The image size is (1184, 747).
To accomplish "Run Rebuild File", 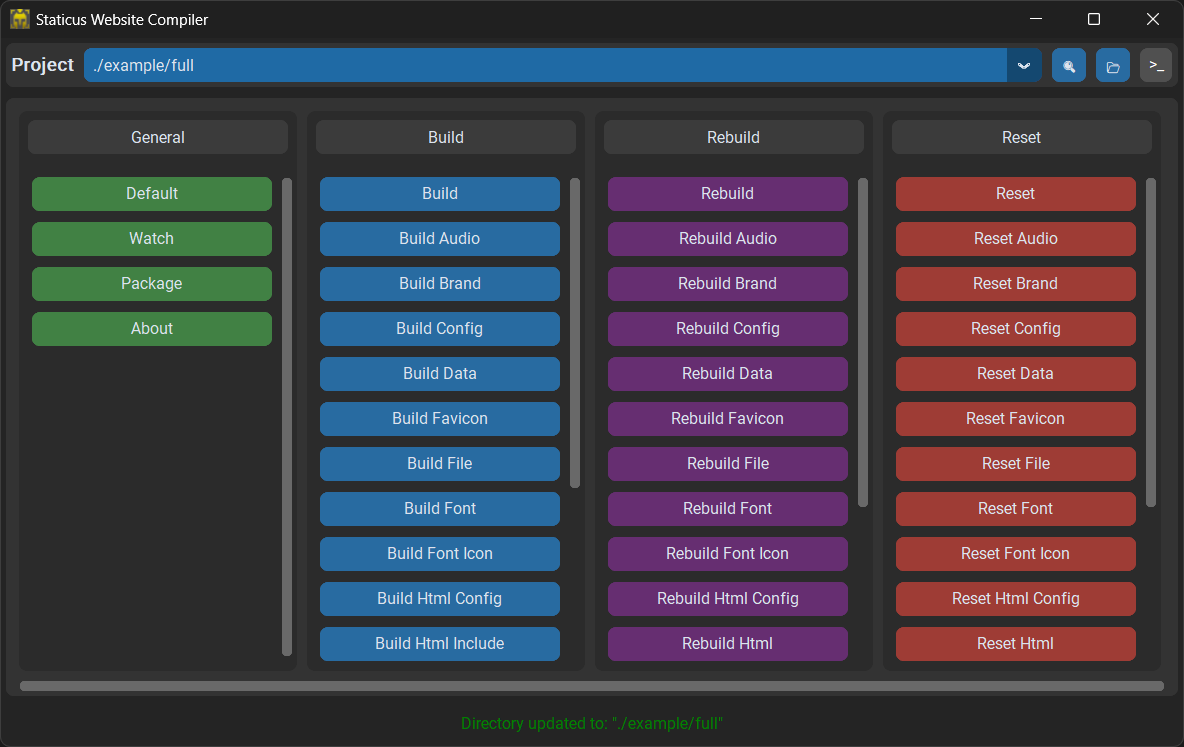I will [x=728, y=464].
